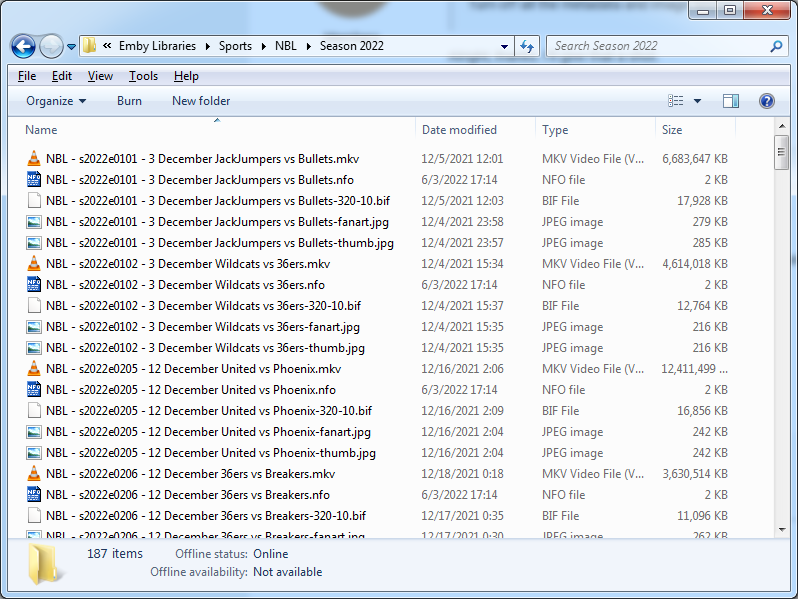Open the recent locations dropdown arrow
798x599 pixels.
coord(71,47)
